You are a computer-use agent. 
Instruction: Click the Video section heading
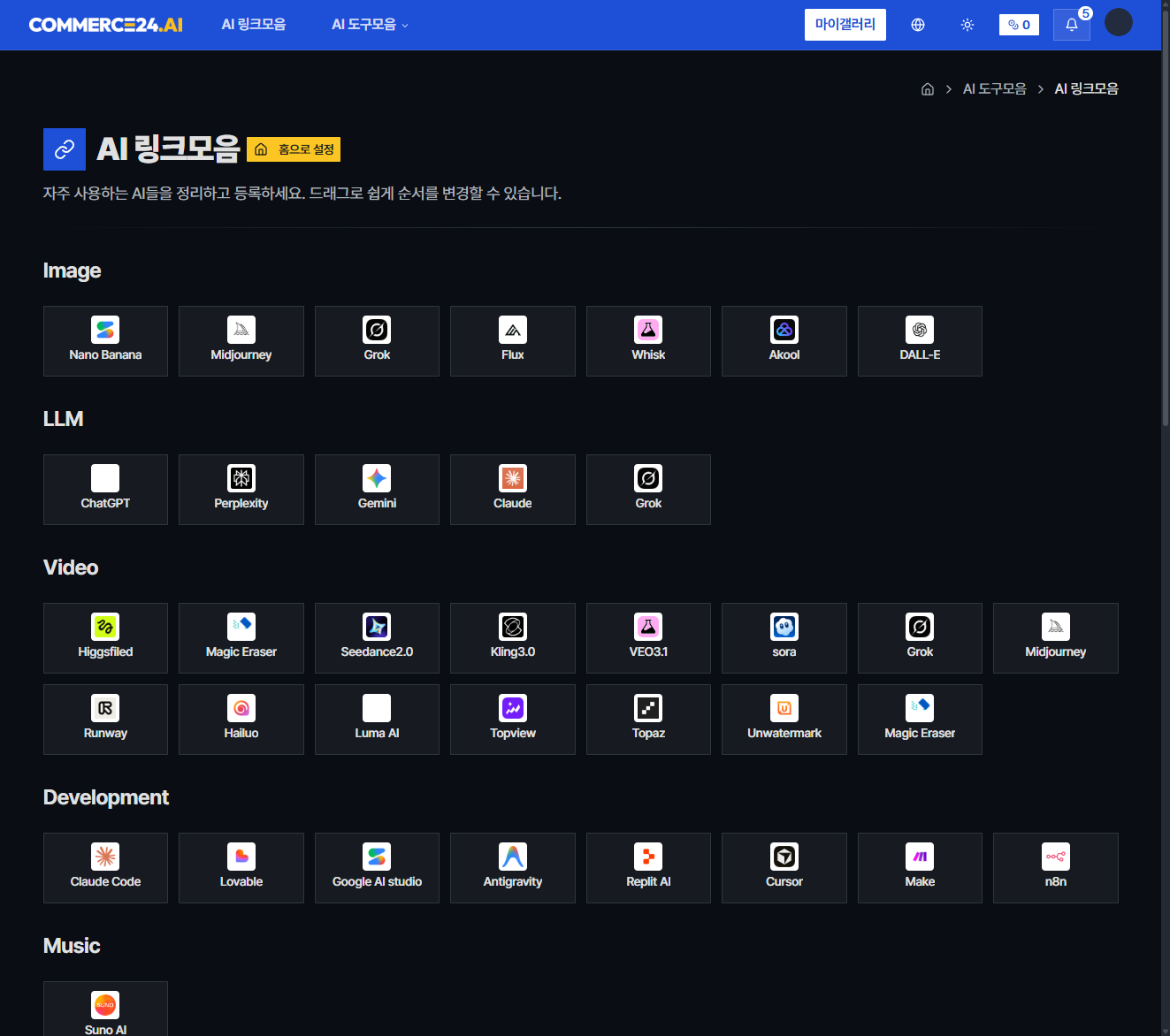point(71,568)
